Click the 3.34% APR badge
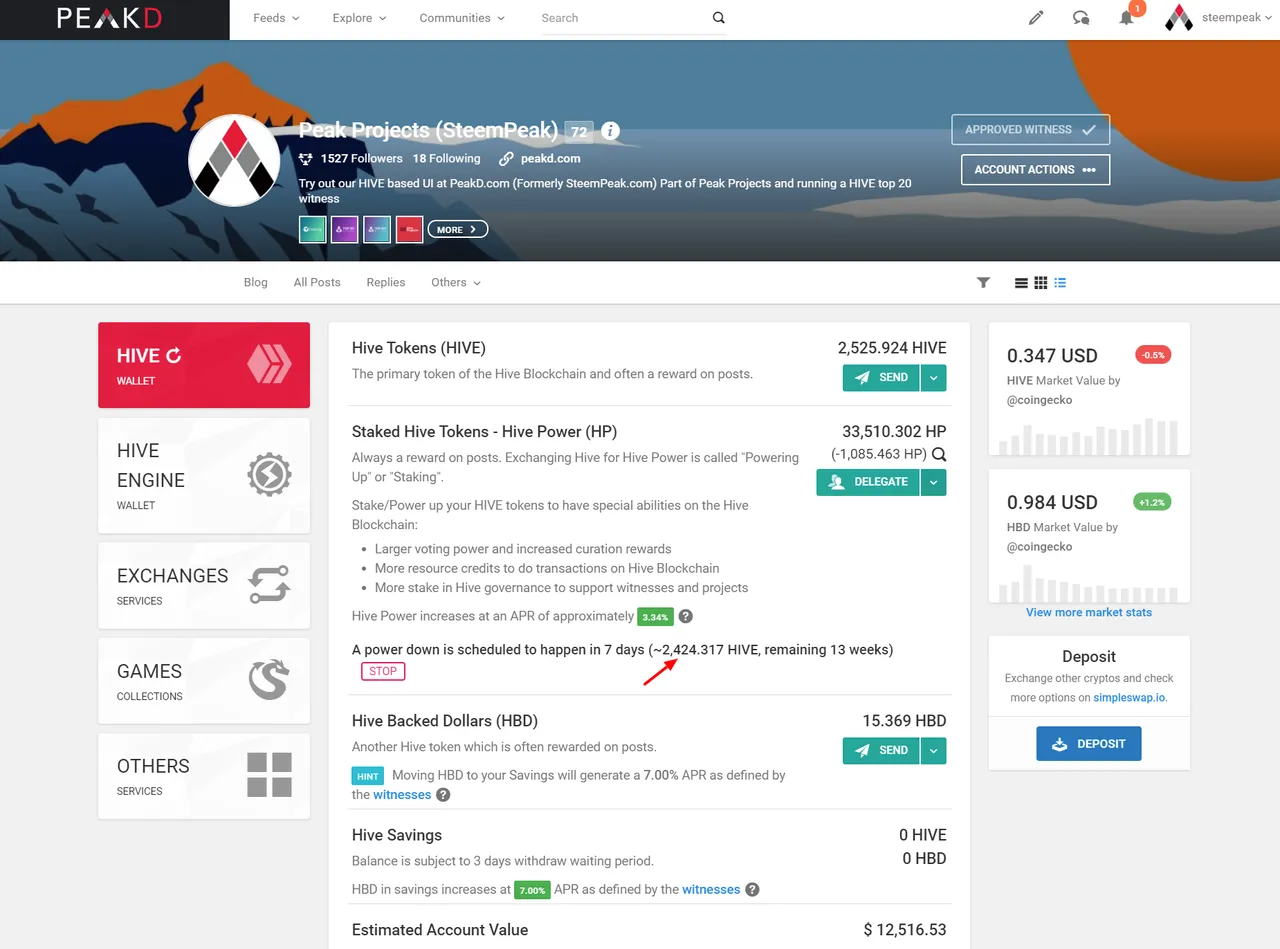 (x=655, y=617)
